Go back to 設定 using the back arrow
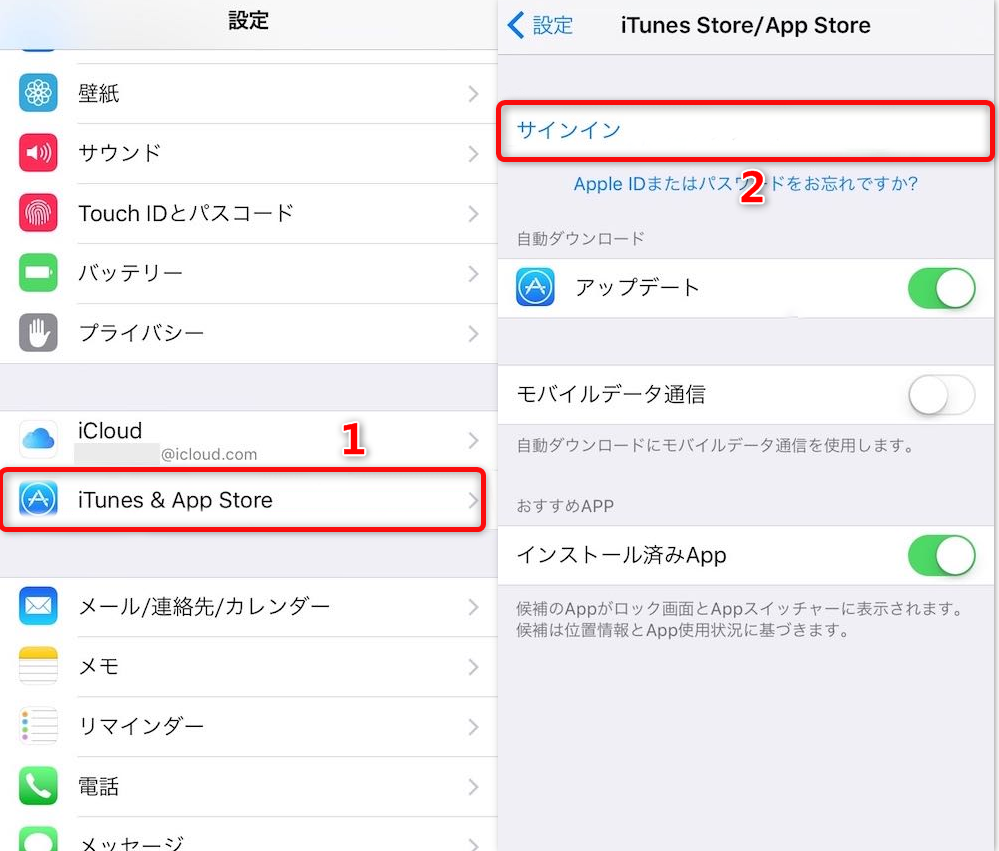The width and height of the screenshot is (999, 851). click(540, 25)
